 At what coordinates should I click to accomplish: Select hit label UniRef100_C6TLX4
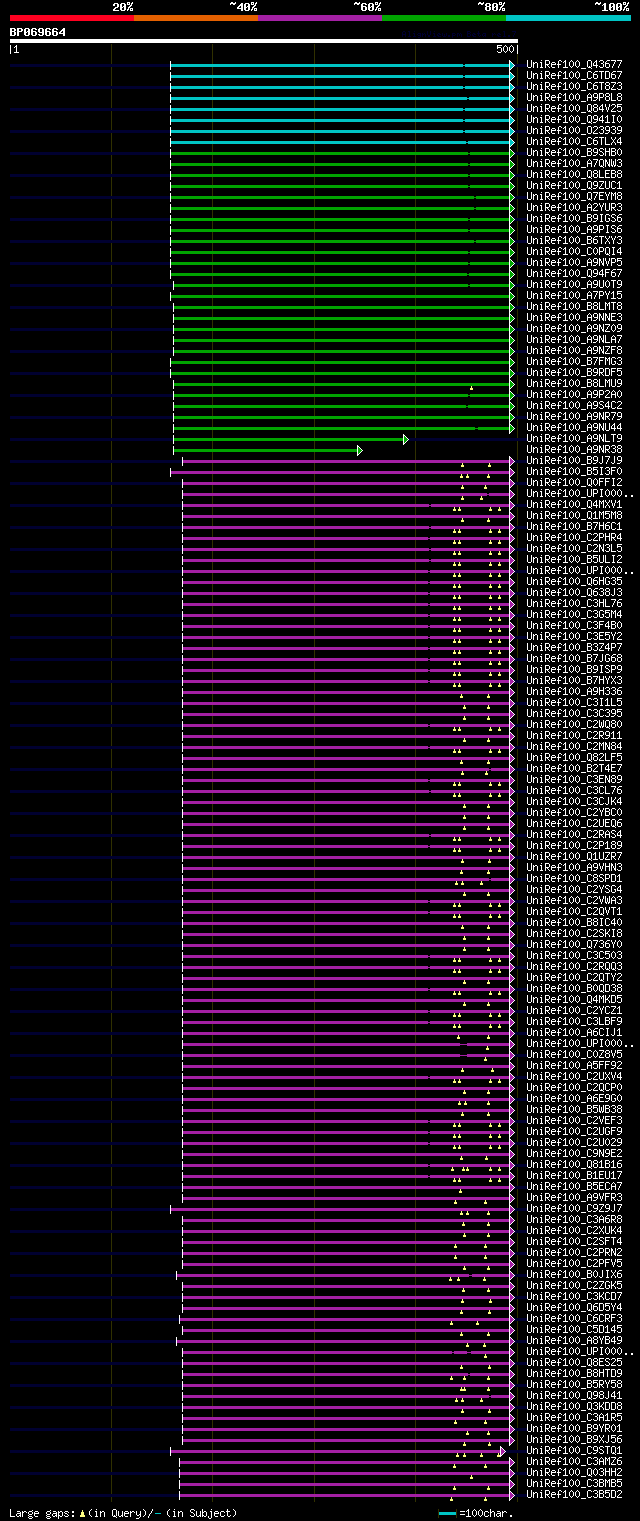pyautogui.click(x=574, y=141)
